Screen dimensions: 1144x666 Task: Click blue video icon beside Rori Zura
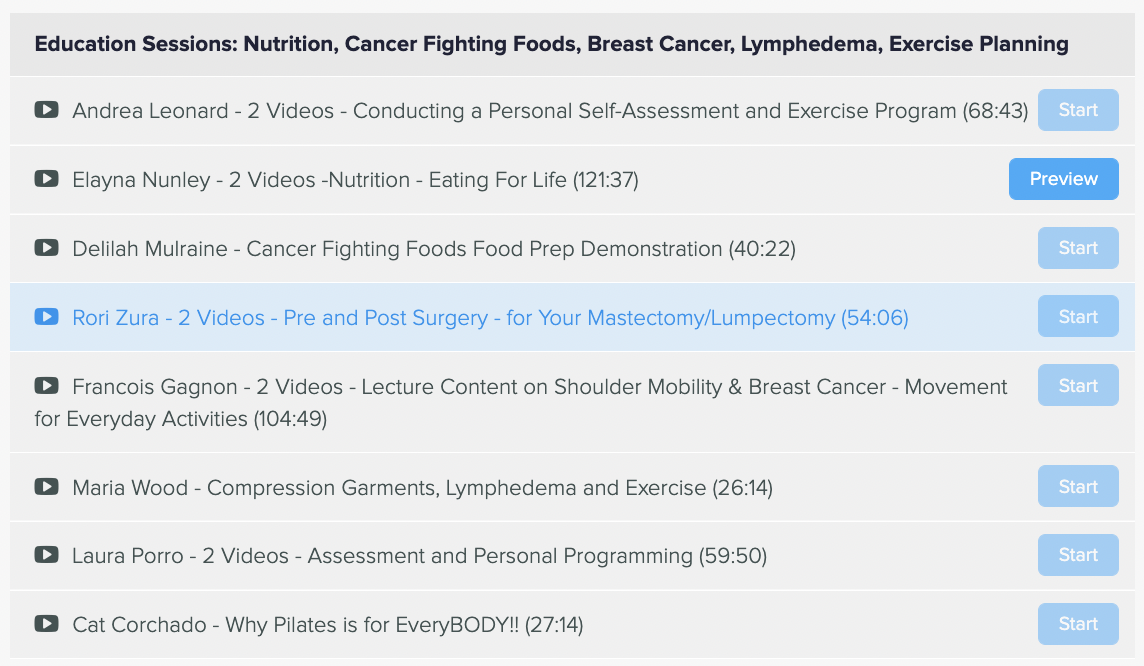coord(46,317)
